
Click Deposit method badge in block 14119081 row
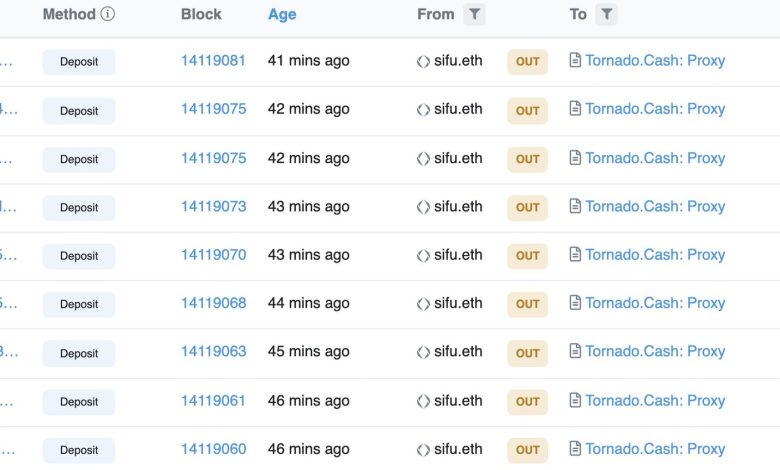[x=79, y=62]
